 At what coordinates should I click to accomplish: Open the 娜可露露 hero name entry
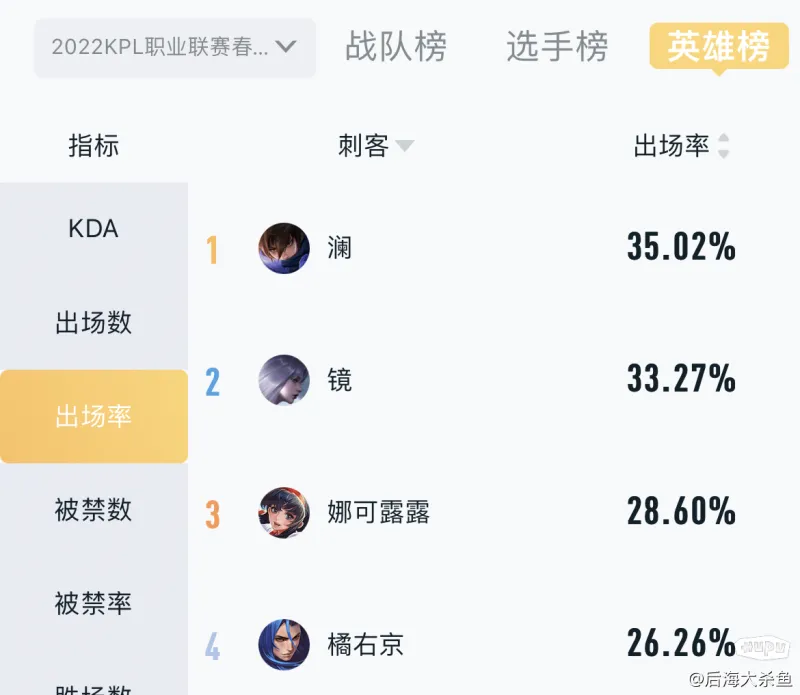378,512
